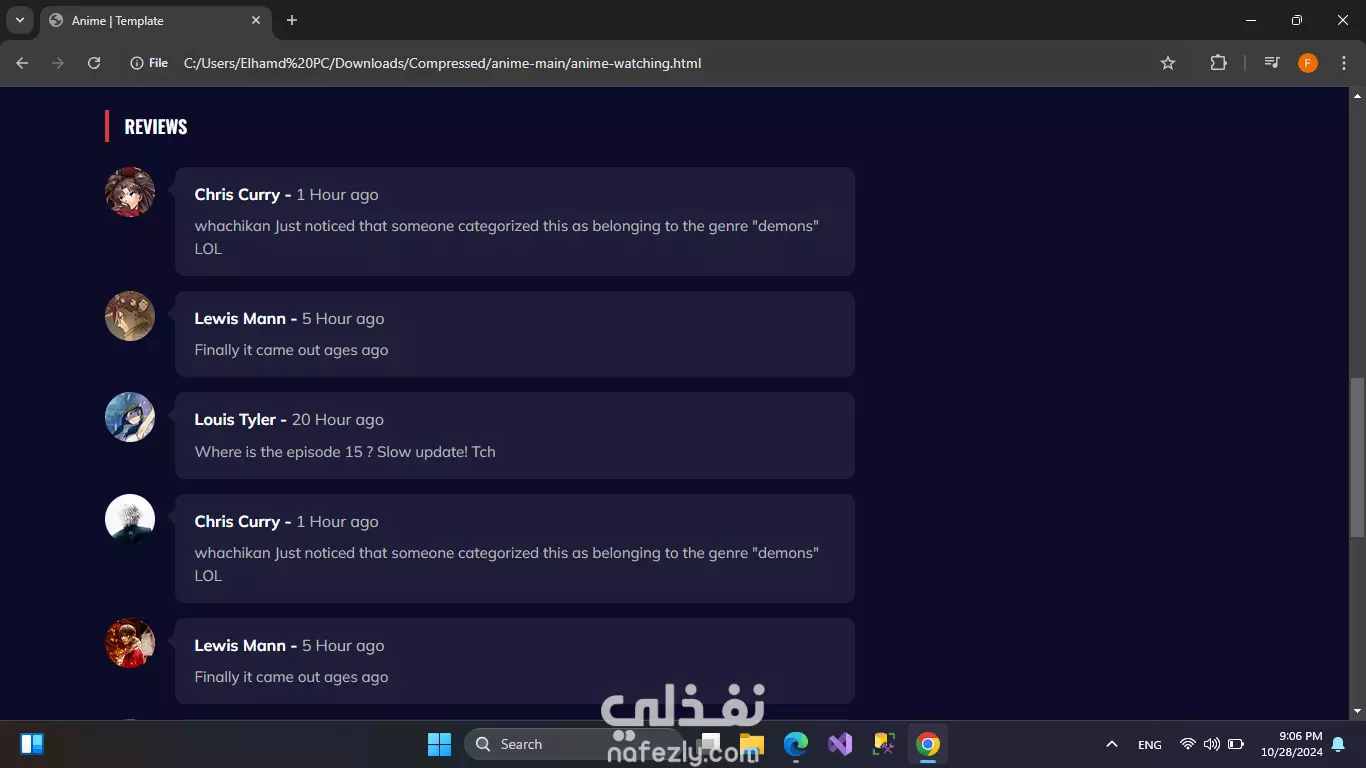Click the Louis Tyler reviewer name
The height and width of the screenshot is (768, 1366).
[235, 420]
